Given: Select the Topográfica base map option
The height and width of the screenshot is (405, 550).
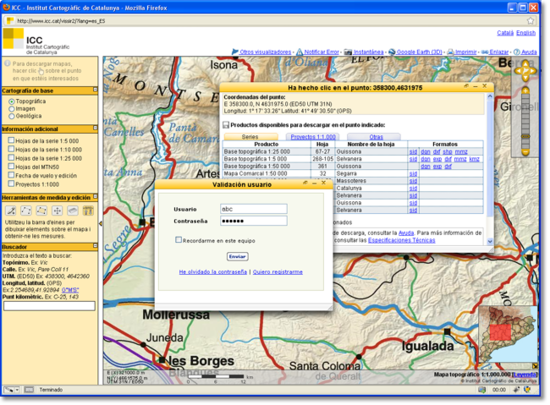Looking at the screenshot, I should pyautogui.click(x=12, y=101).
